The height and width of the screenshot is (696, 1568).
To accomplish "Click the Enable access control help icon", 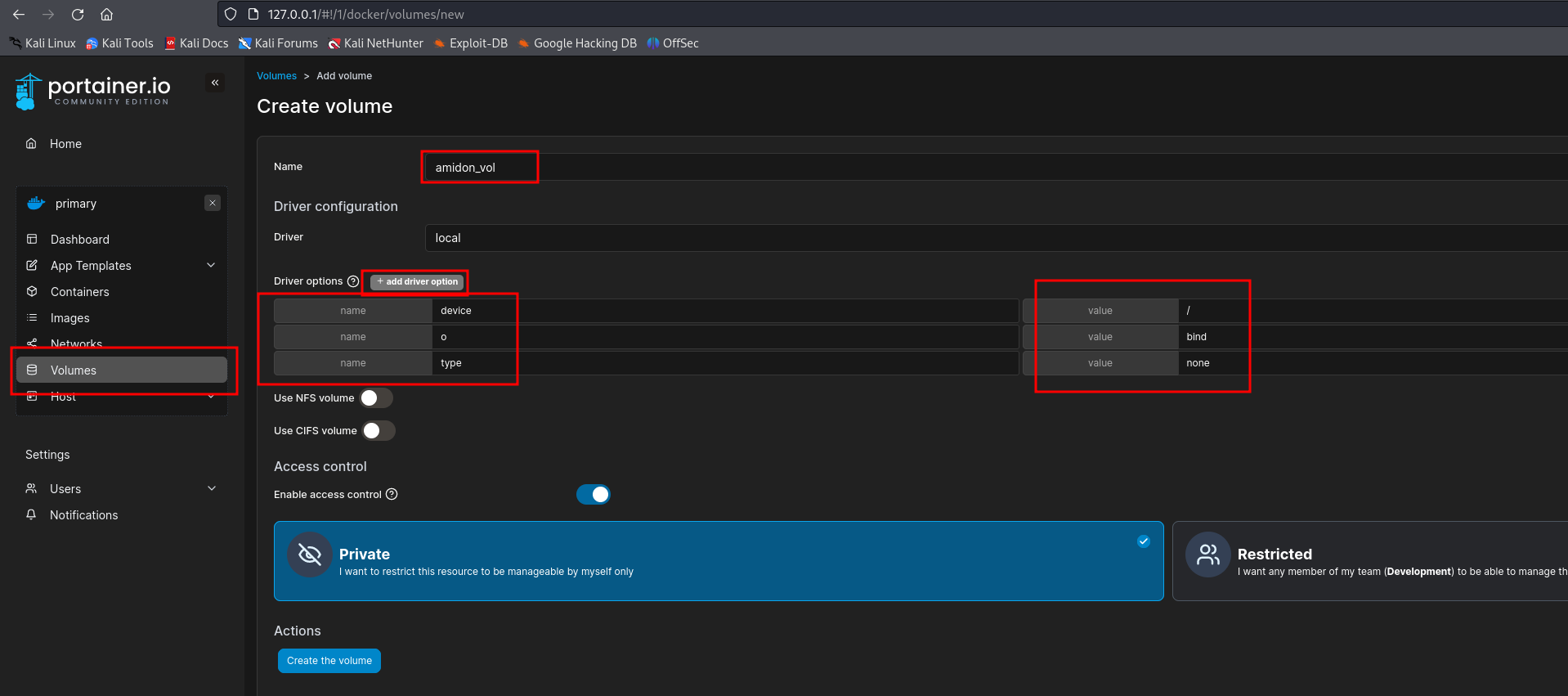I will click(392, 494).
